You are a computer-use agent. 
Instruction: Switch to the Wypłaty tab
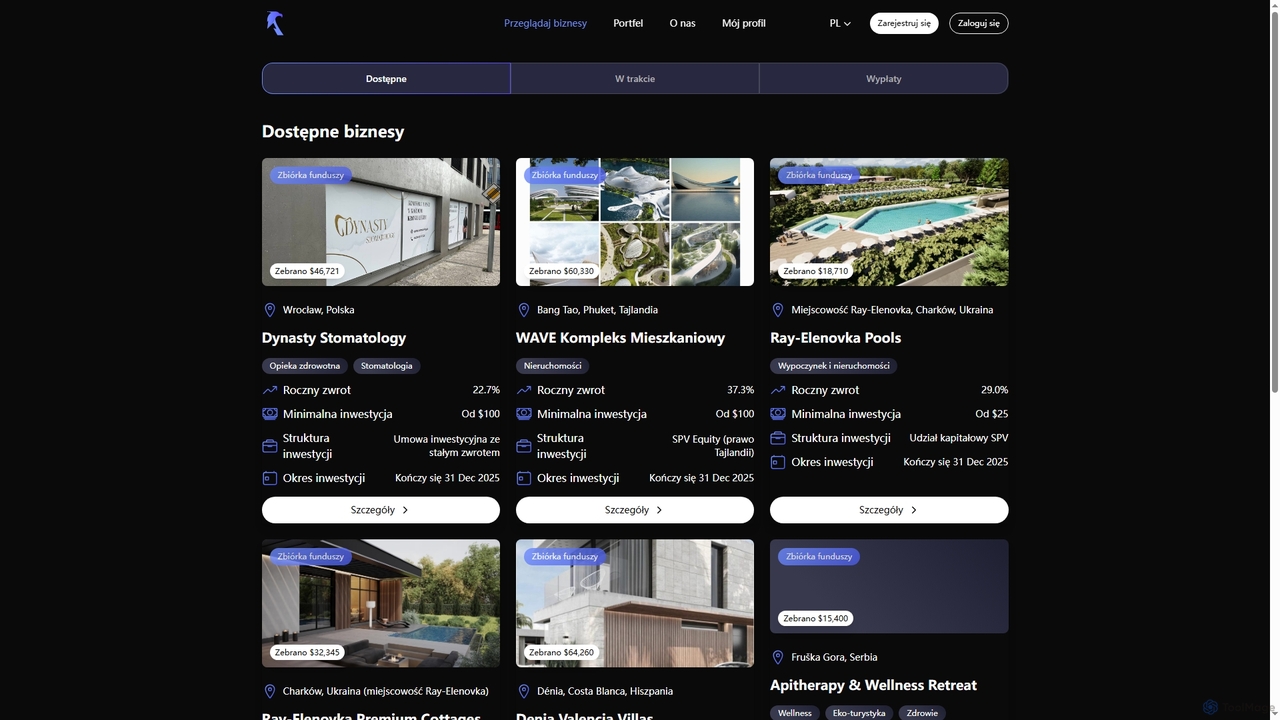pos(884,78)
